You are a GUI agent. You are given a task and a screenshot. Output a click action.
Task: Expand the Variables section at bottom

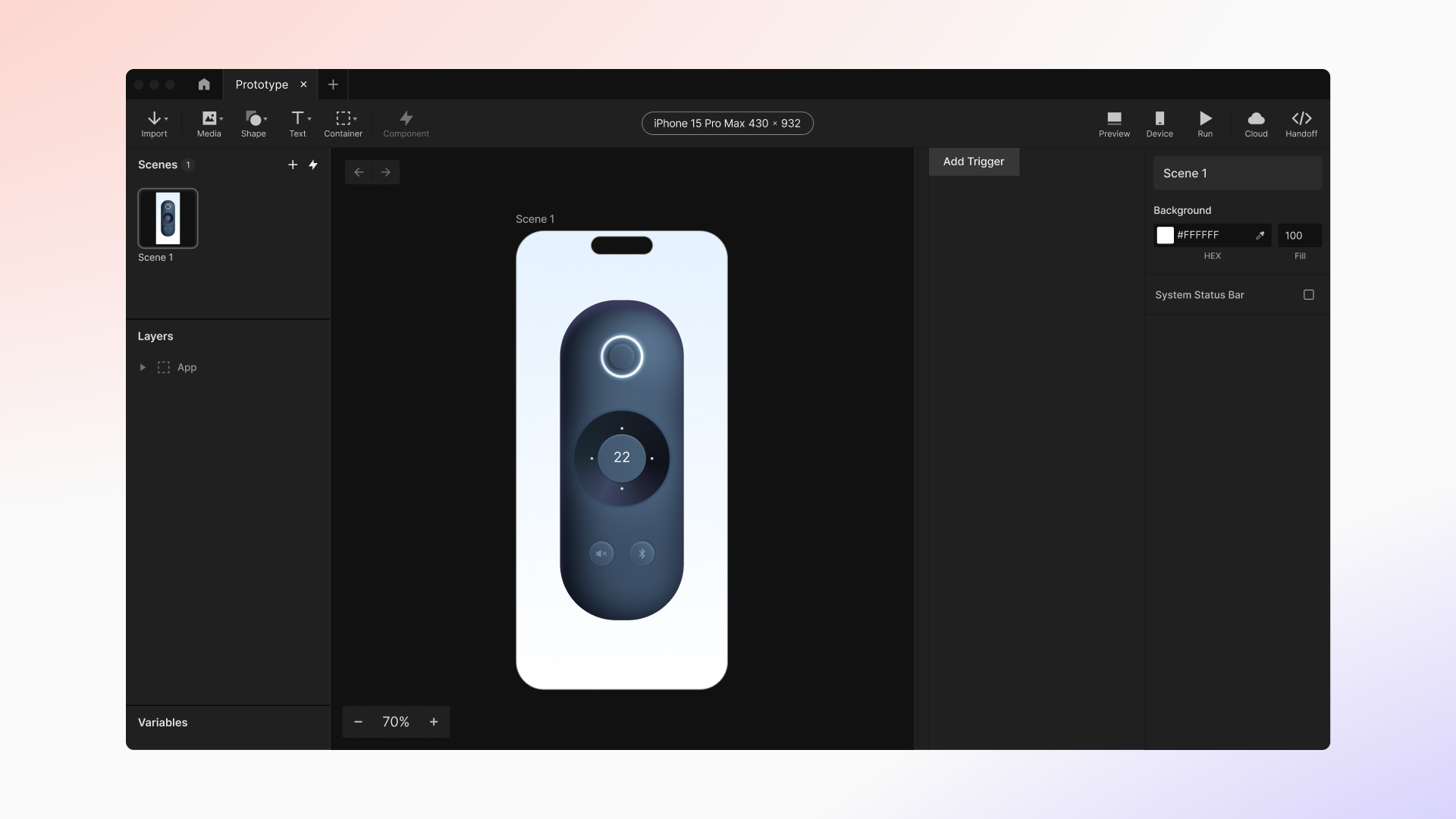(162, 722)
